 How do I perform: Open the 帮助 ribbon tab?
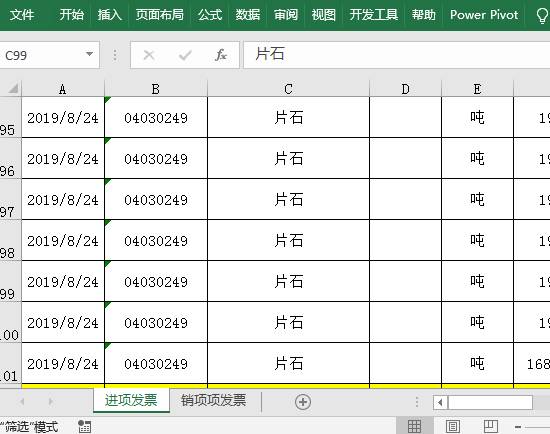(423, 15)
